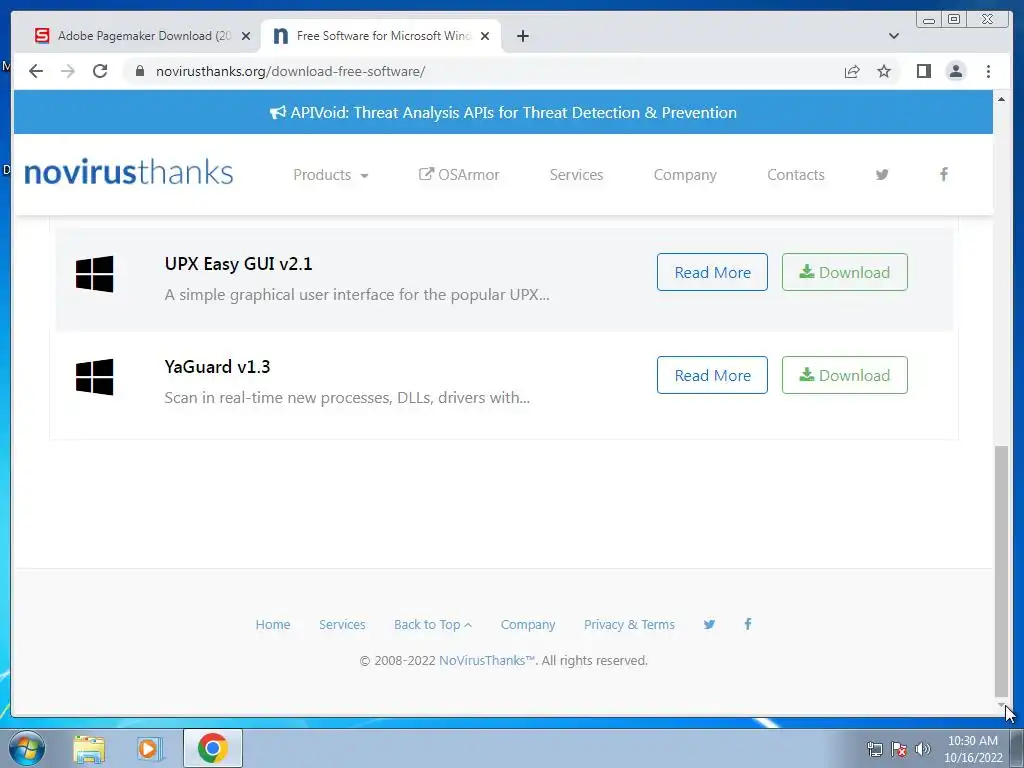Click the volume speaker tray icon
This screenshot has width=1024, height=768.
click(923, 749)
